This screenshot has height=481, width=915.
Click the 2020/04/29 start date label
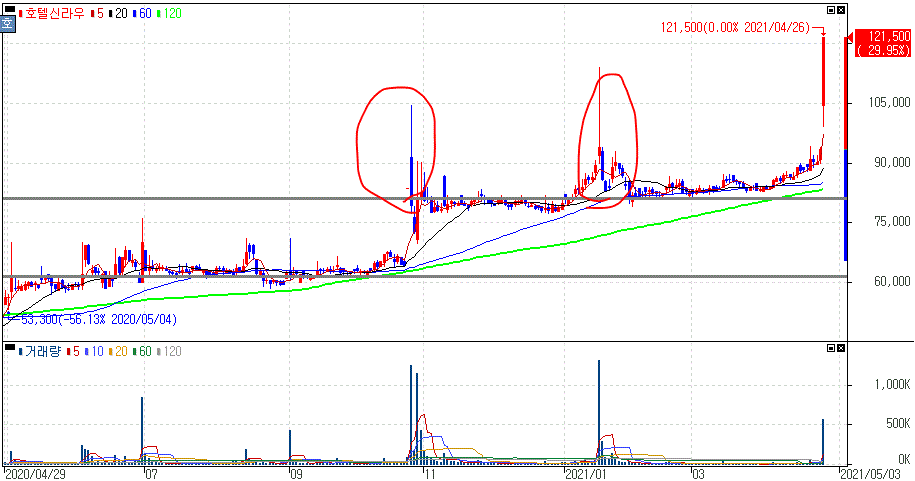pyautogui.click(x=34, y=474)
